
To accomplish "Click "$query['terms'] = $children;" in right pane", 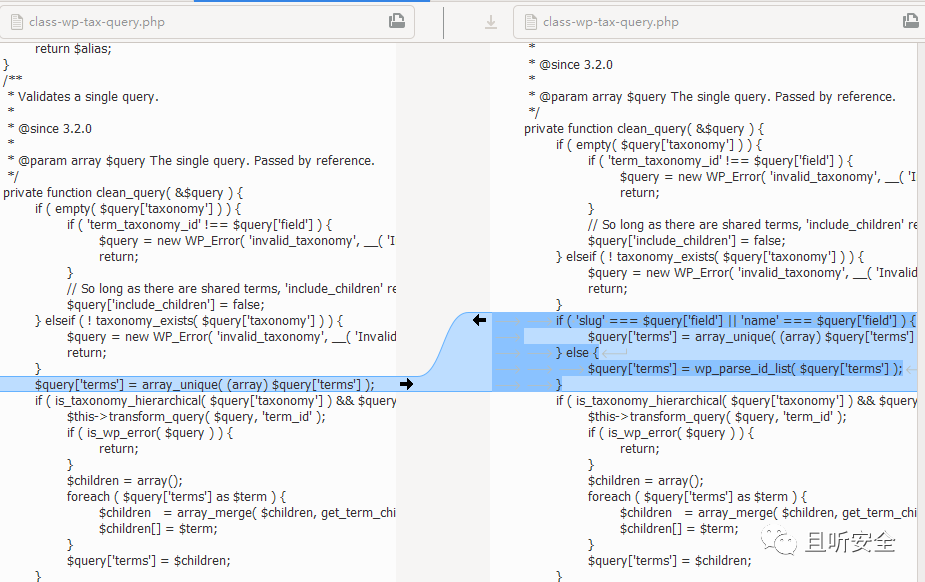I will pos(670,561).
